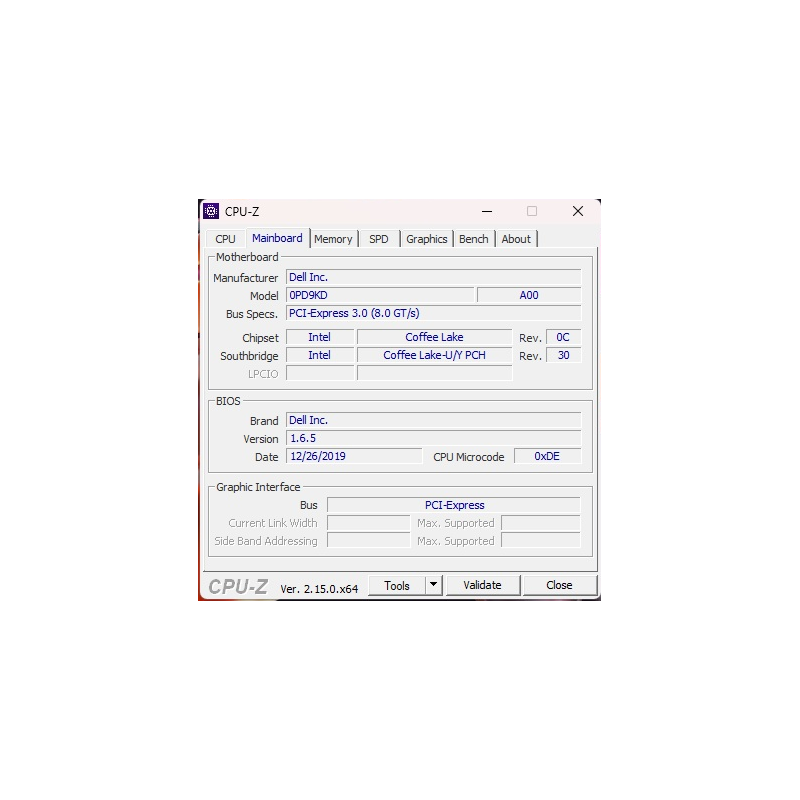
Task: Expand the Tools dropdown arrow
Action: tap(433, 585)
